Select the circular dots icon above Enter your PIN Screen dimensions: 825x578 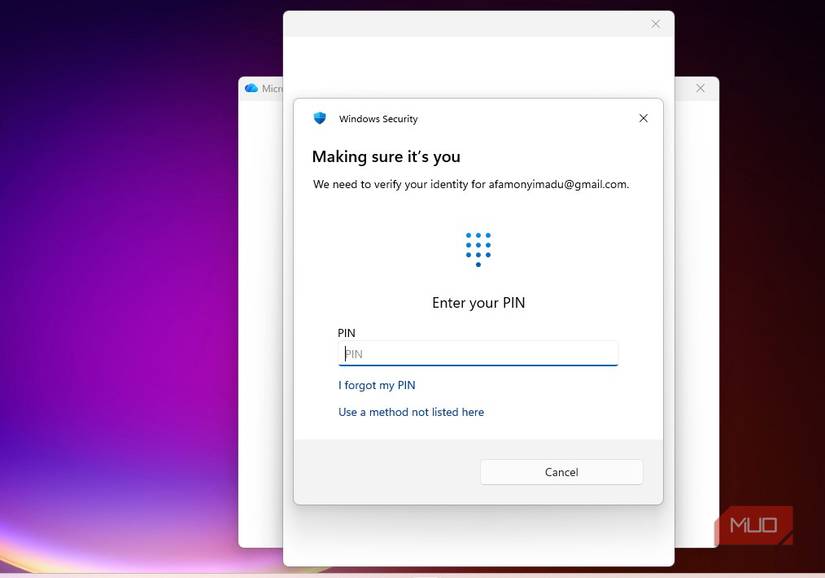pos(477,247)
